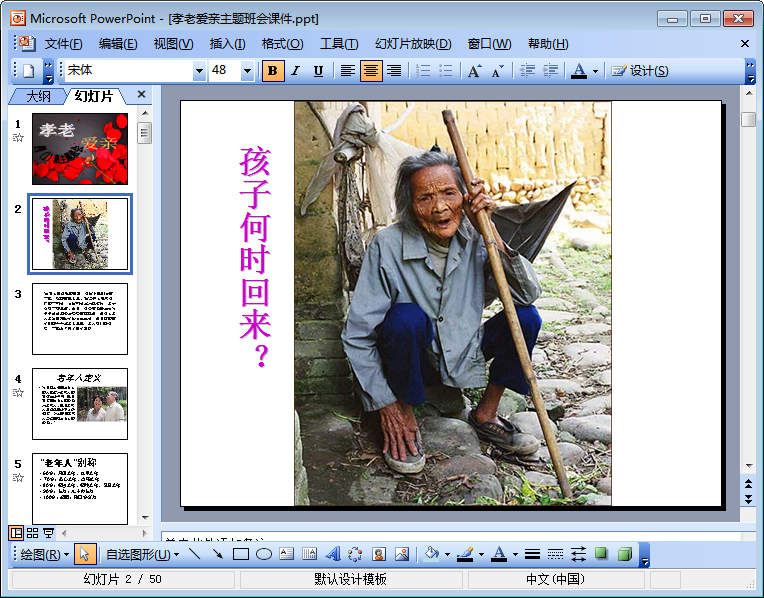This screenshot has height=598, width=764.
Task: Select slide 4 thumbnail 老年人定义
Action: point(80,404)
